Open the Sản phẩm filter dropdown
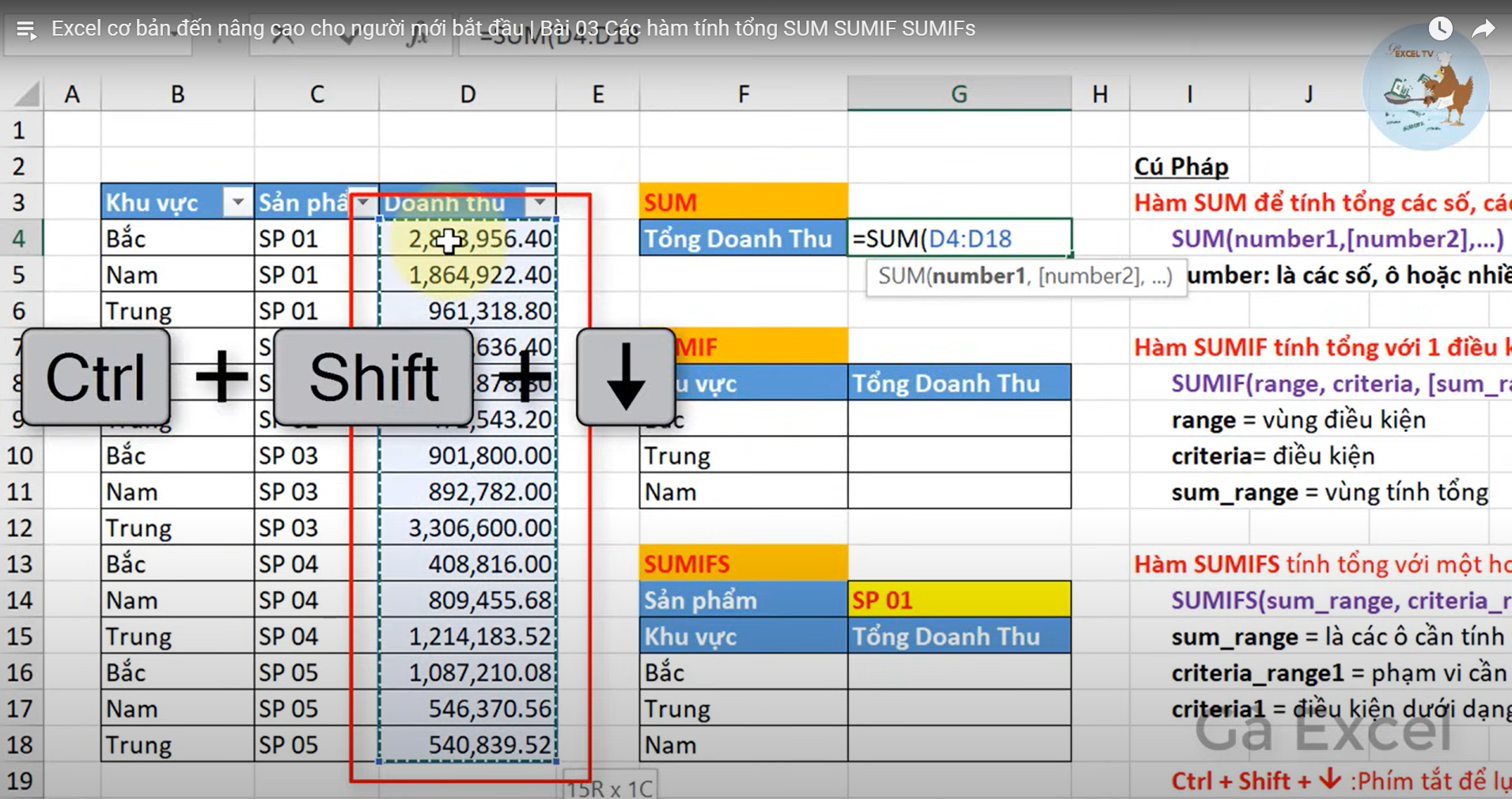1512x799 pixels. click(x=363, y=203)
